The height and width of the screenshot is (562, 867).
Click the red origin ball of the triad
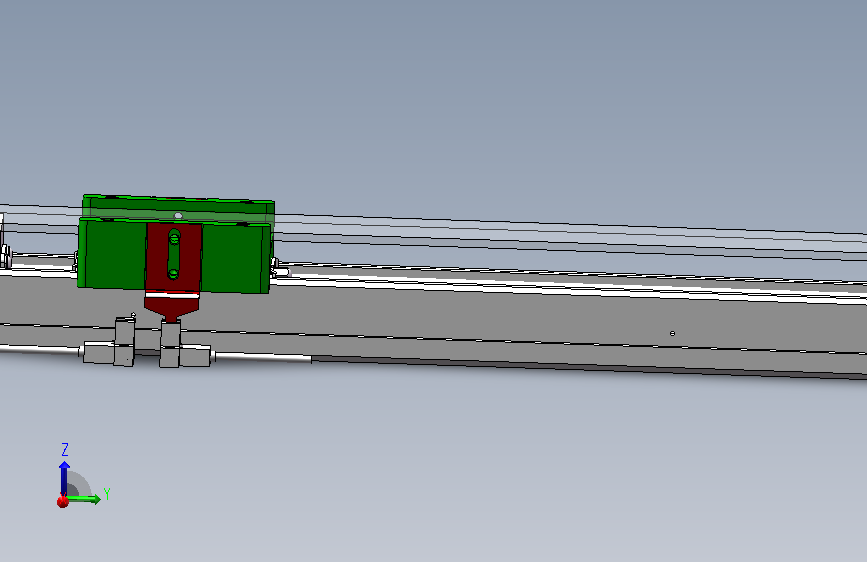pos(62,501)
